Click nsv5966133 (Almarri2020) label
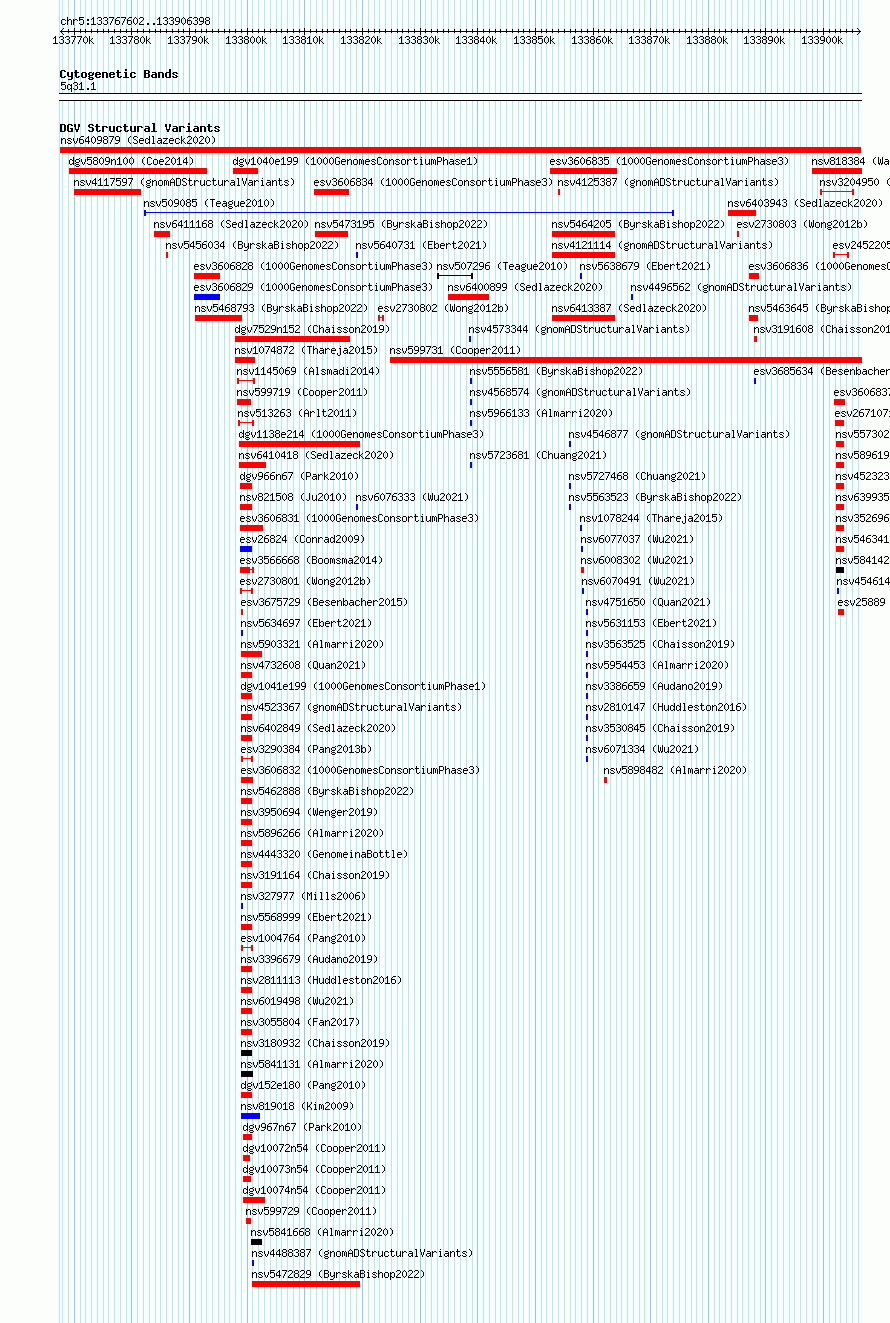The width and height of the screenshot is (890, 1323). coord(541,413)
